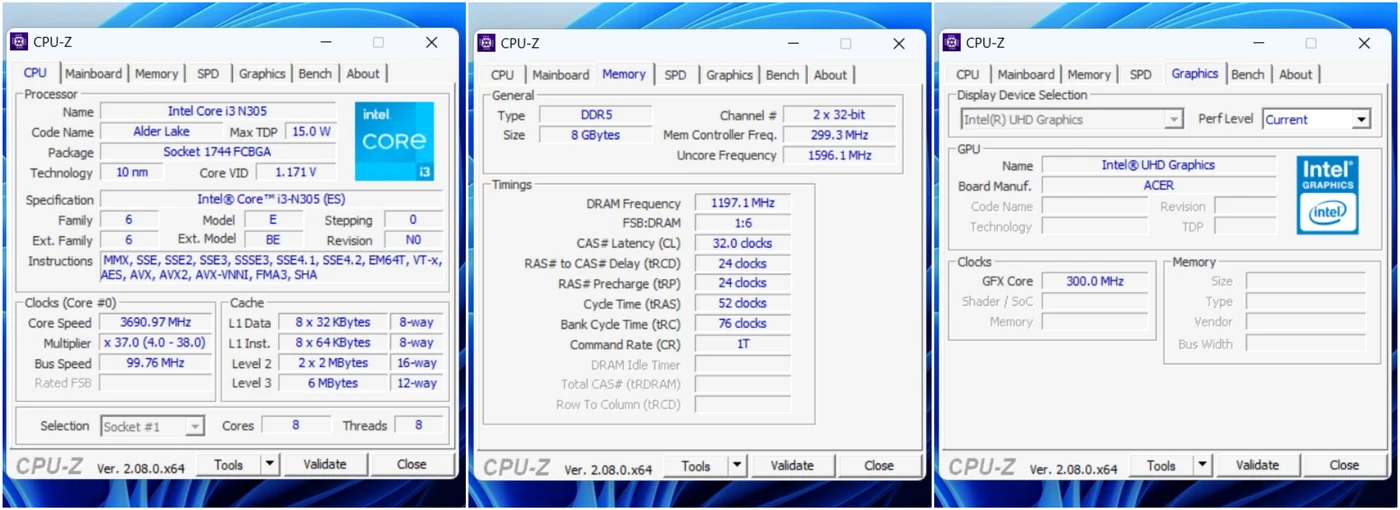Click the GPU Name field Intel UHD Graphics
The image size is (1400, 510).
[x=1158, y=165]
